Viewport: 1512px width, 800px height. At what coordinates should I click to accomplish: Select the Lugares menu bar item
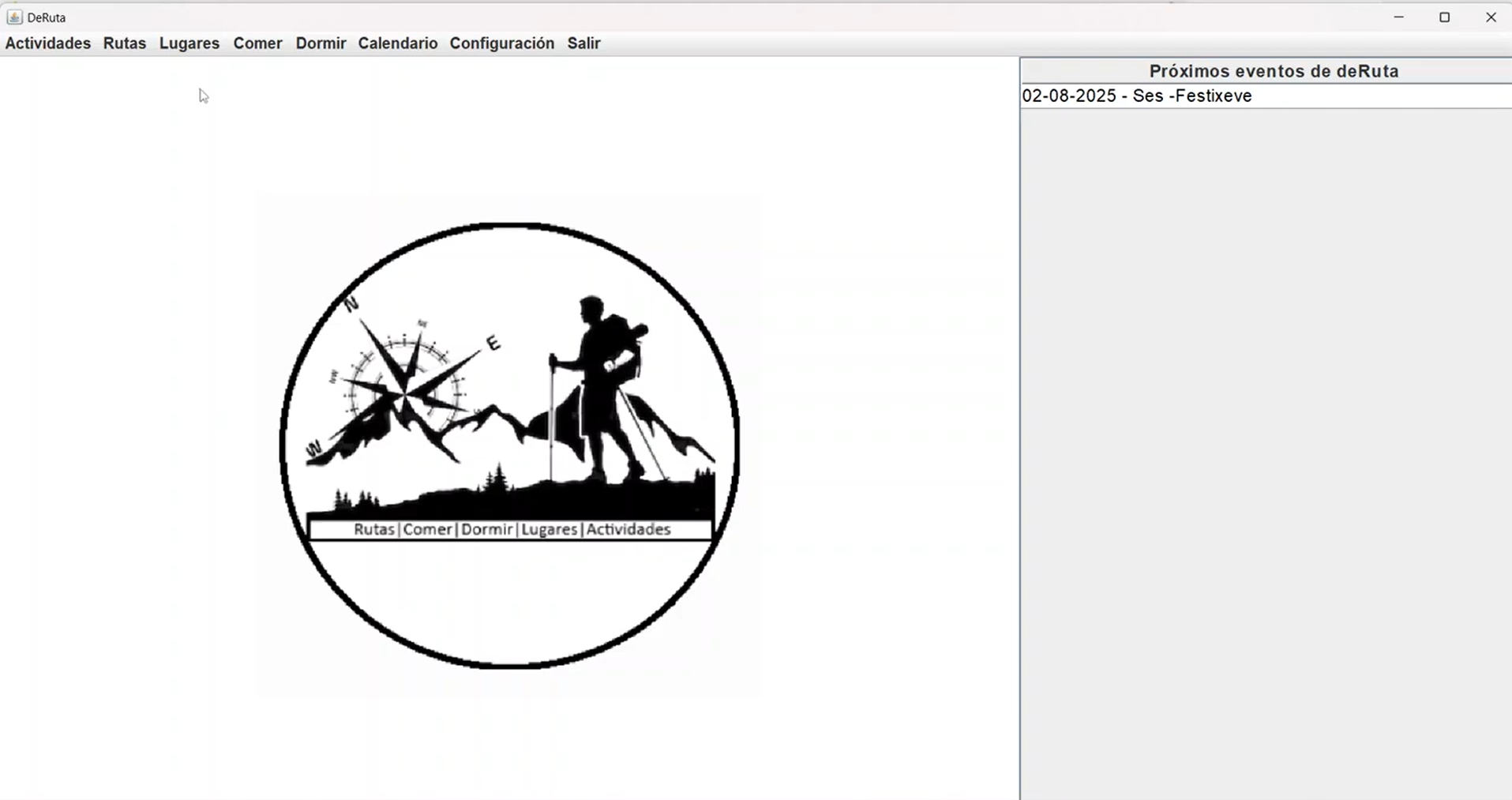point(189,43)
